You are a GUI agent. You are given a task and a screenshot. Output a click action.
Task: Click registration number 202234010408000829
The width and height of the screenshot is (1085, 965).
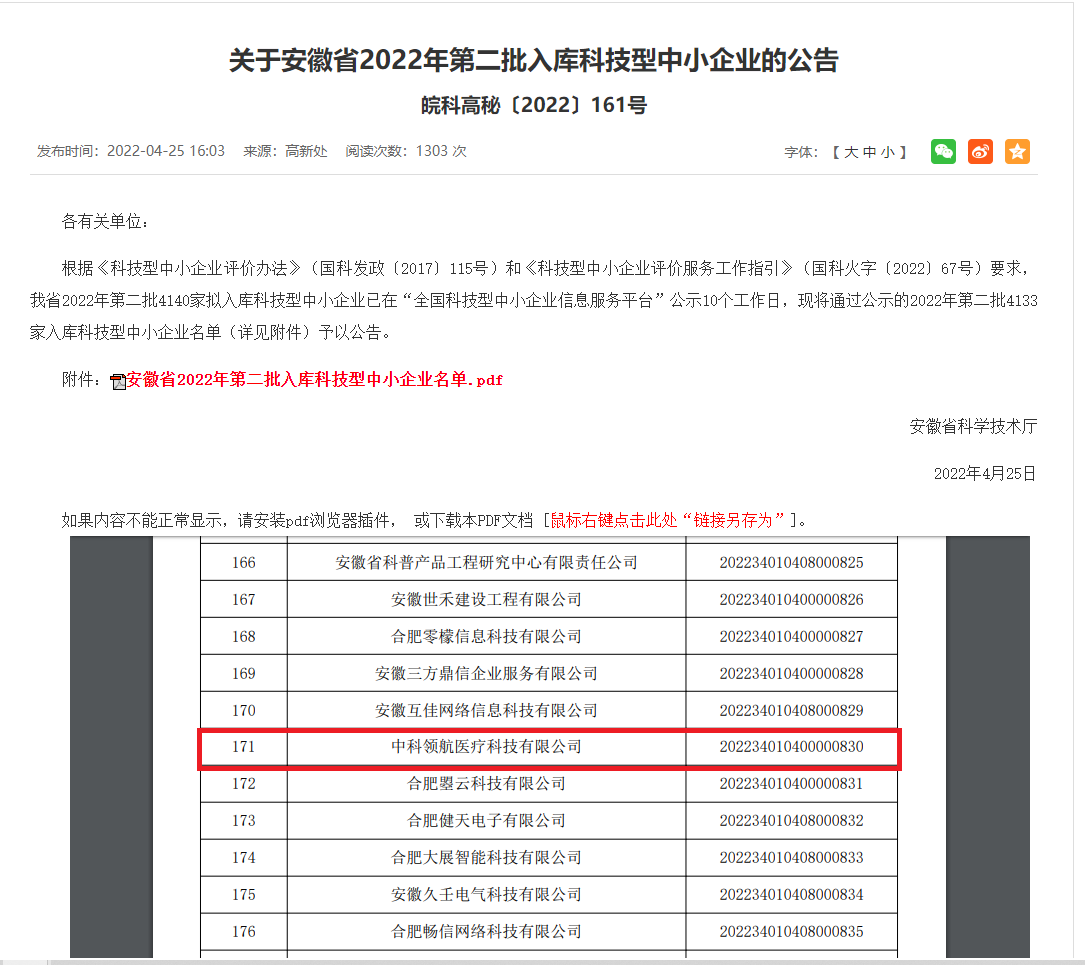(791, 710)
